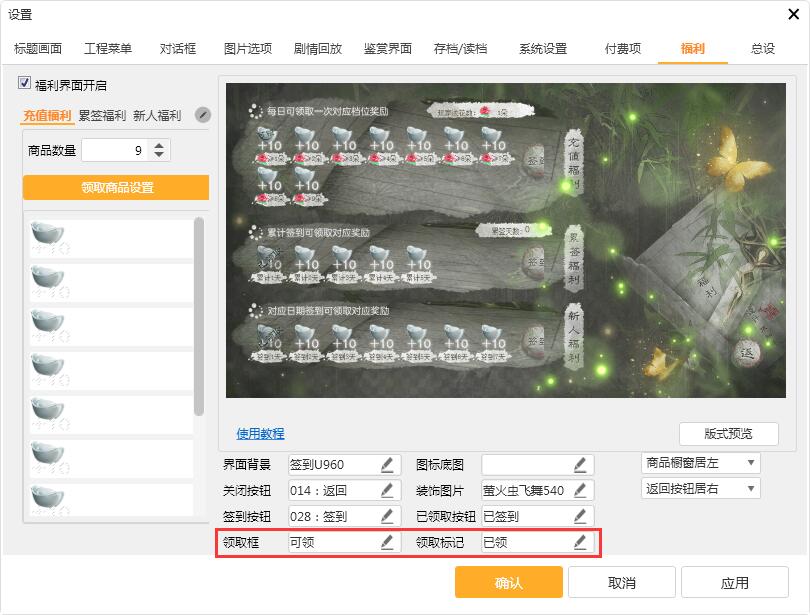Screen dimensions: 810x615
Task: Click the pencil icon for 界面背景
Action: (387, 465)
